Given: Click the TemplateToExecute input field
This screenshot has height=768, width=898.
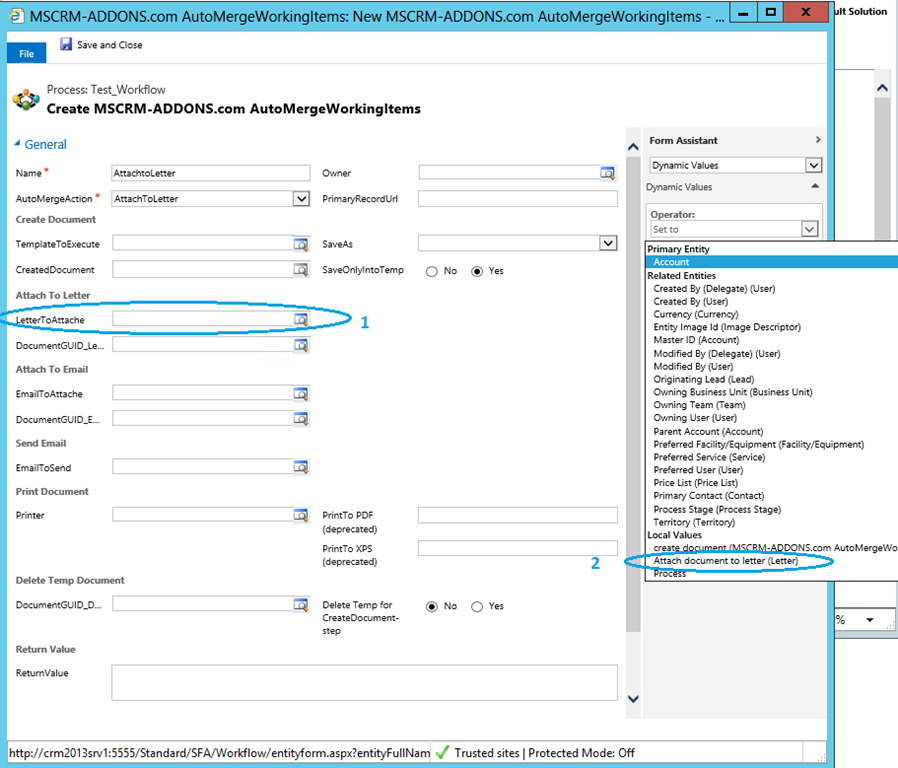Looking at the screenshot, I should 203,244.
